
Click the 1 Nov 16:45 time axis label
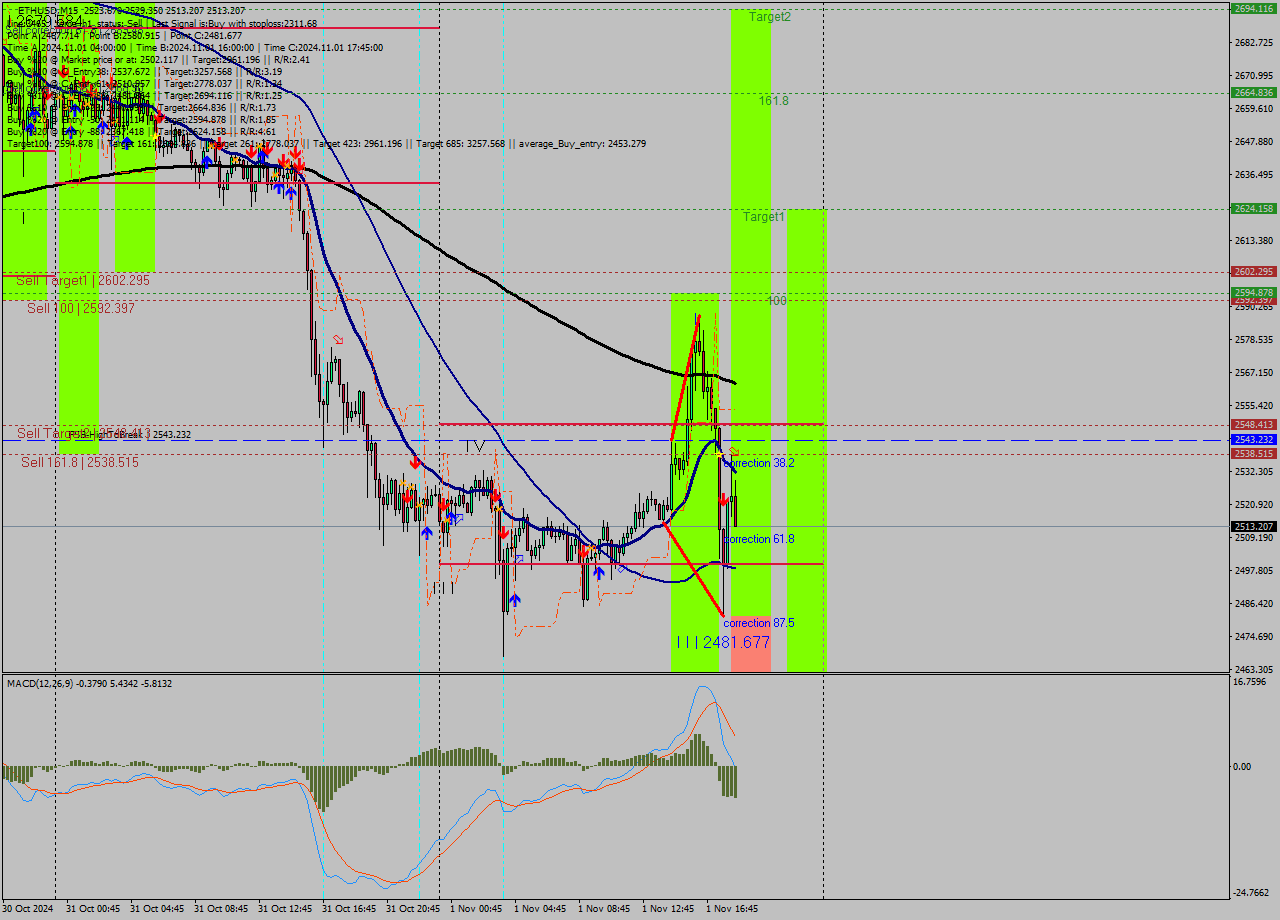(731, 909)
